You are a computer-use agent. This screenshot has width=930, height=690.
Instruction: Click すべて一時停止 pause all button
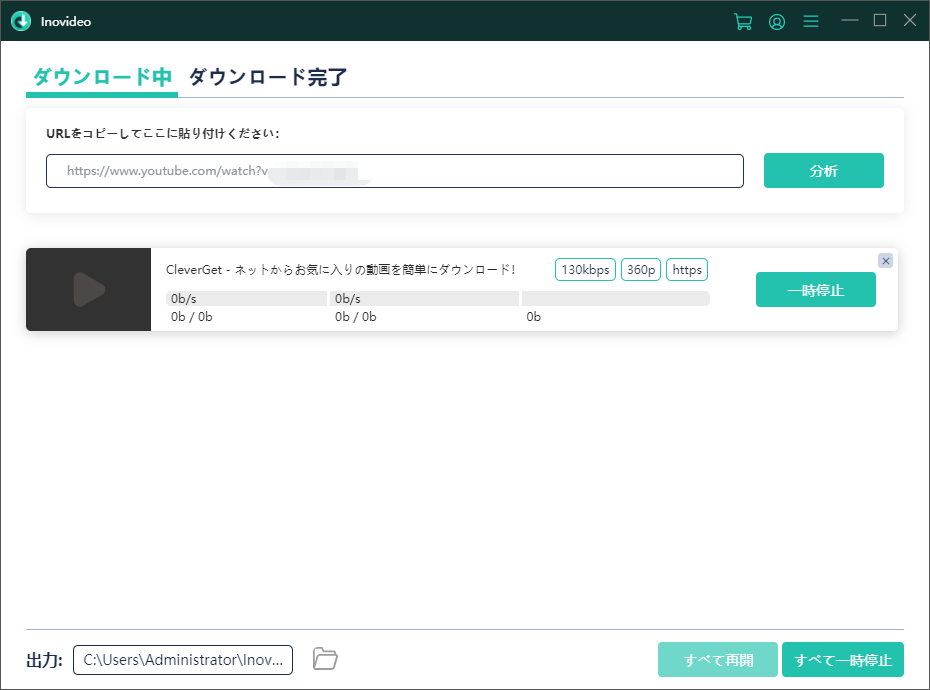pos(842,659)
